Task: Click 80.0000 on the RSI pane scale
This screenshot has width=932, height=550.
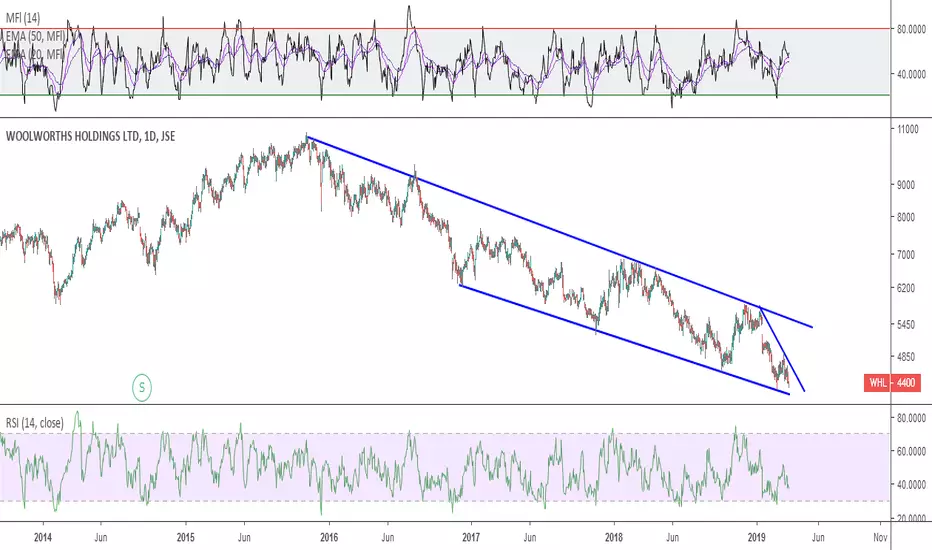Action: point(911,418)
